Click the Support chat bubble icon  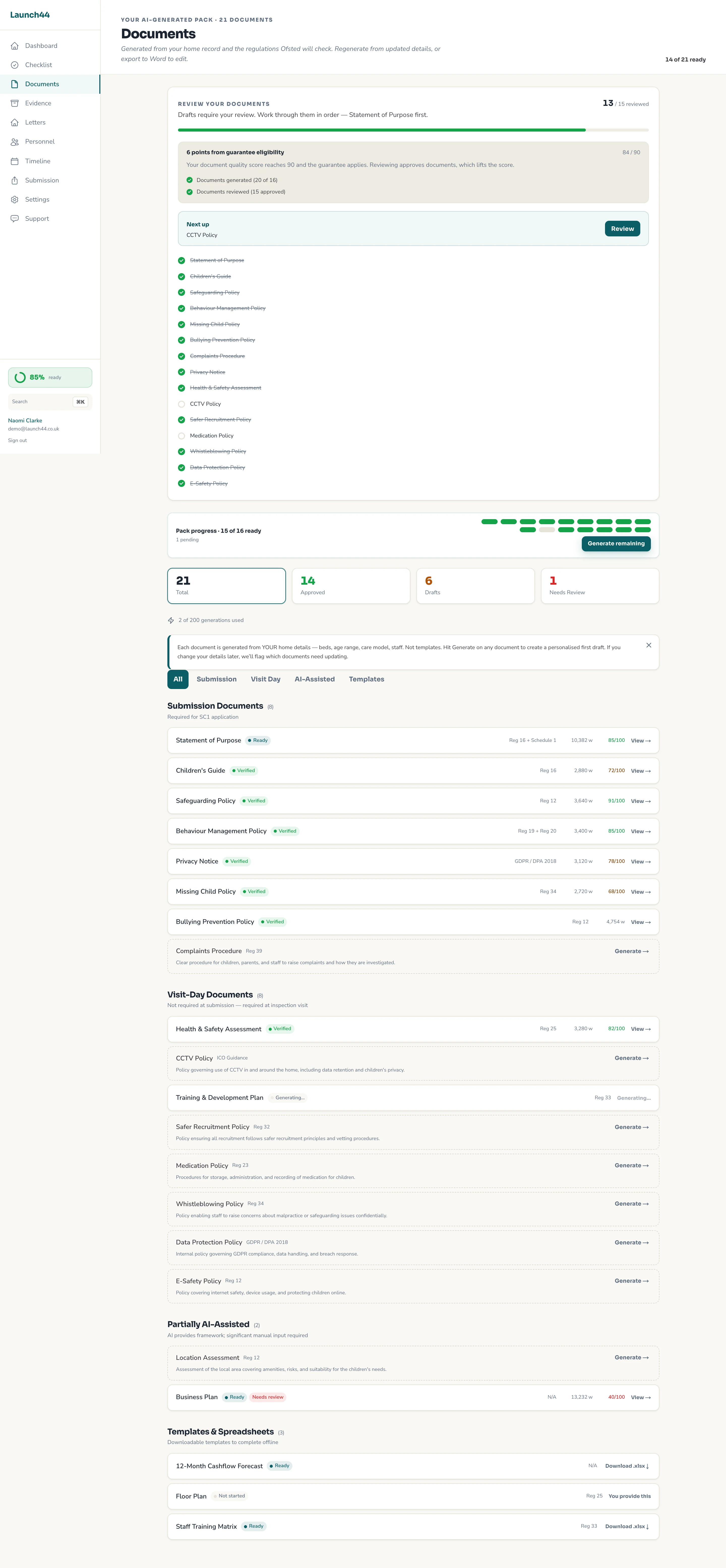[x=15, y=218]
